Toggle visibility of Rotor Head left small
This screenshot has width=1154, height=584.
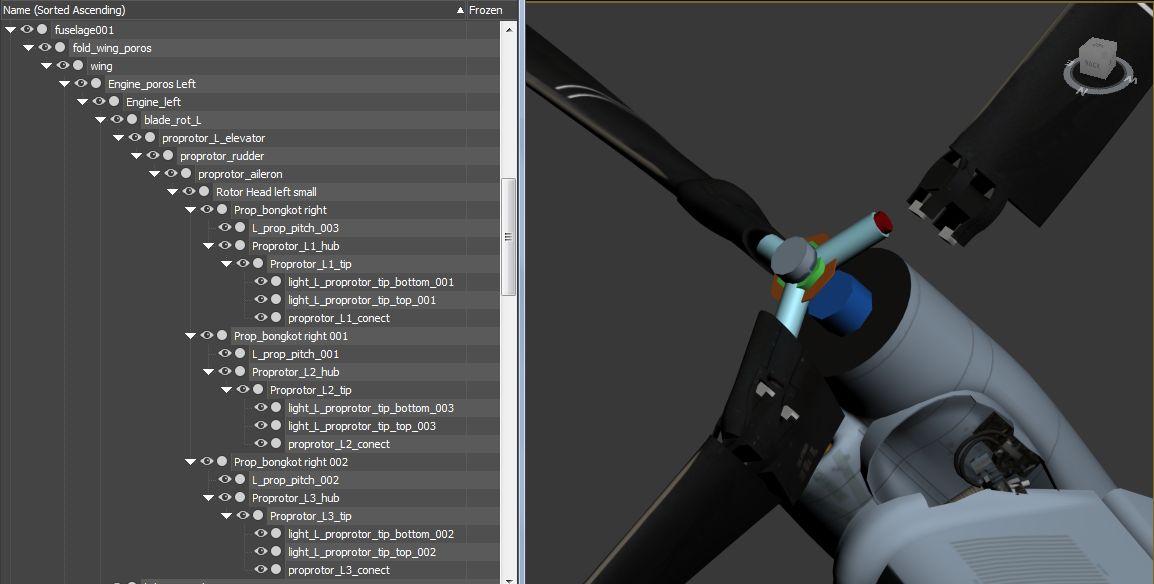pyautogui.click(x=188, y=192)
